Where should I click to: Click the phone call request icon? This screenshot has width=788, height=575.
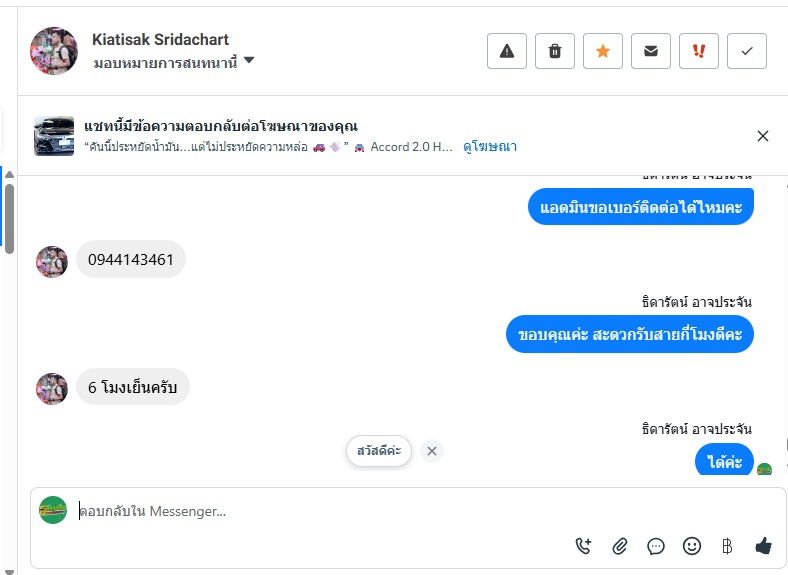pyautogui.click(x=584, y=546)
